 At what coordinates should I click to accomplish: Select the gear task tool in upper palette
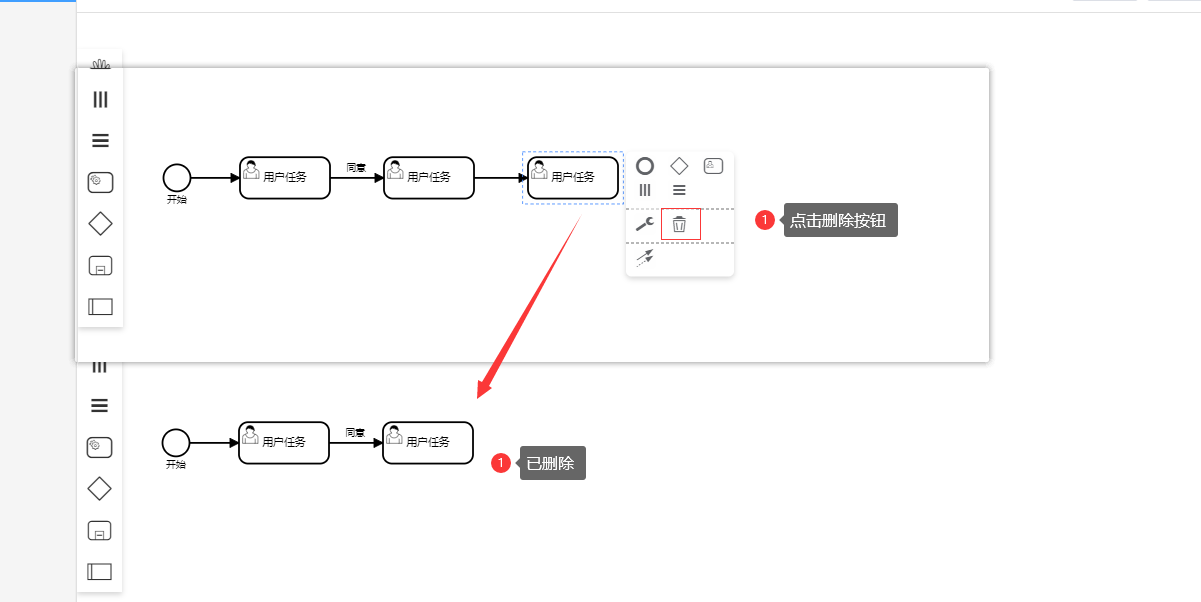(100, 182)
